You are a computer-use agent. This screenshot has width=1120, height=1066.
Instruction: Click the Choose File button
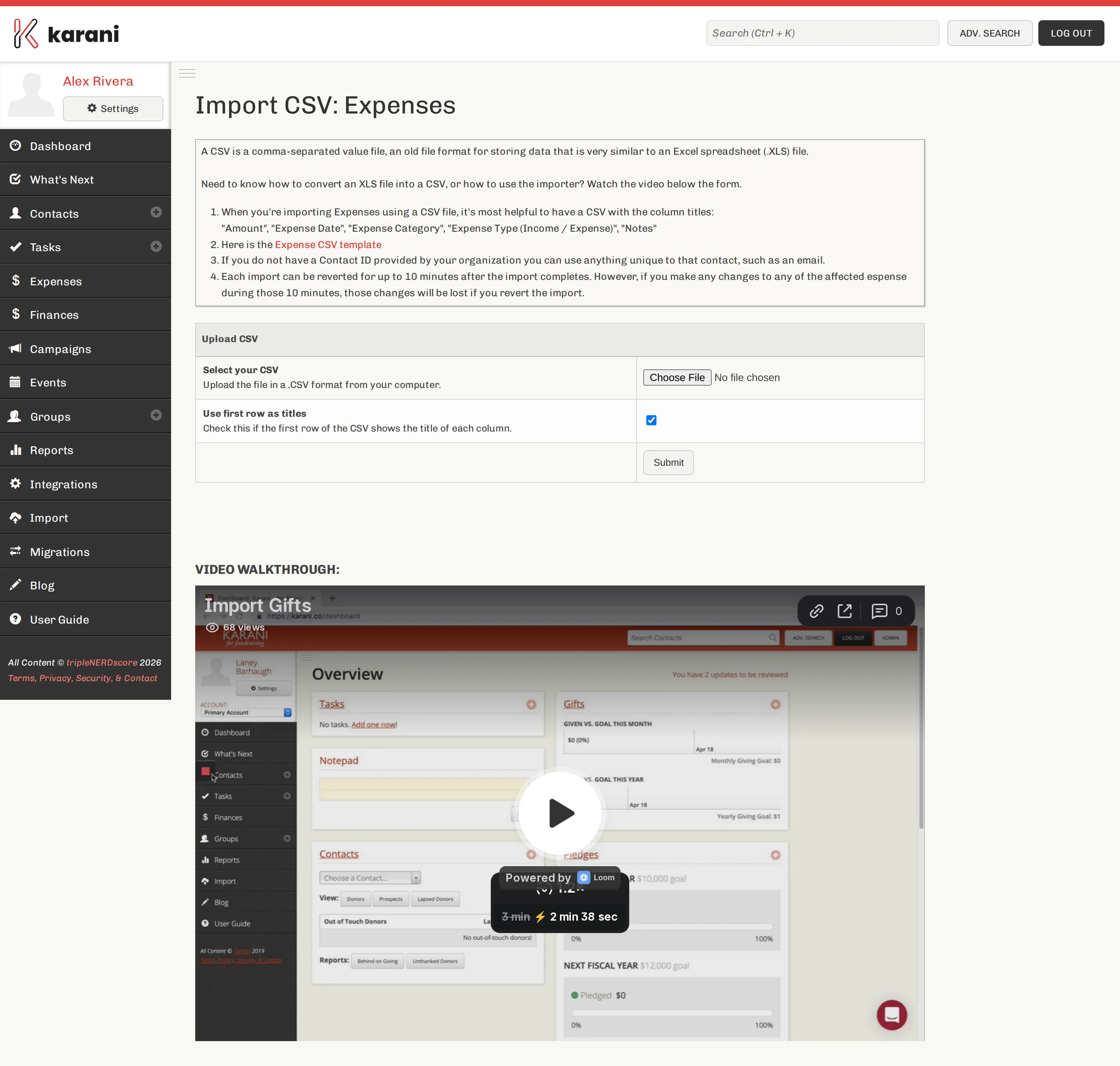click(x=677, y=377)
